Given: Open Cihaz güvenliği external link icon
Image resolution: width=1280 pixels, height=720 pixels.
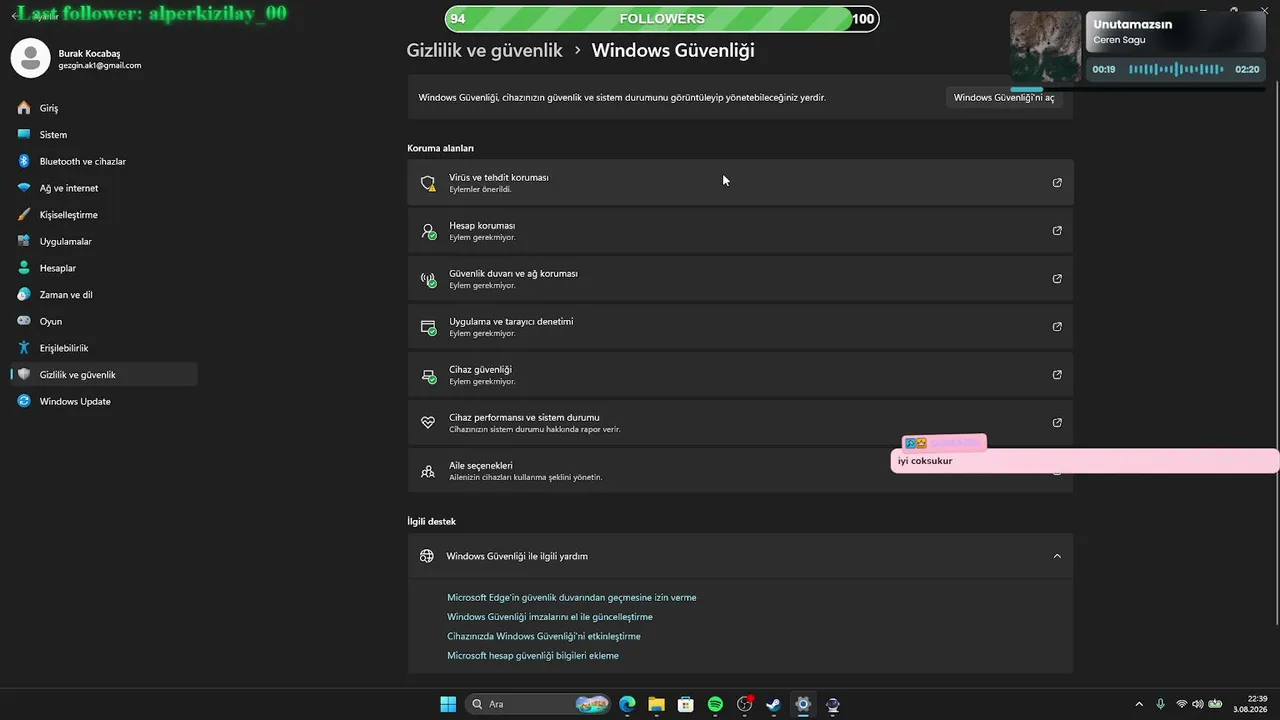Looking at the screenshot, I should tap(1057, 375).
